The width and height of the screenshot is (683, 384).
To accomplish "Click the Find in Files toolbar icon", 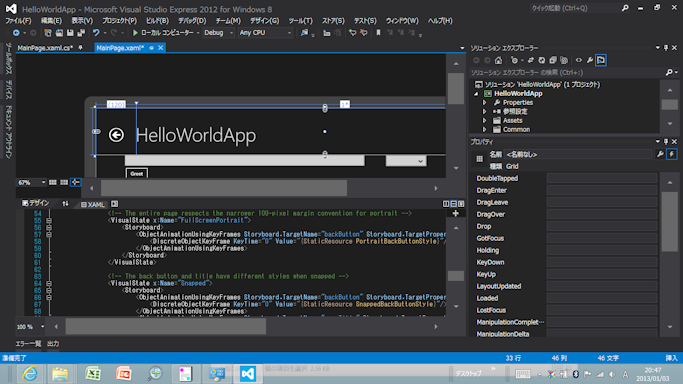I will 304,33.
